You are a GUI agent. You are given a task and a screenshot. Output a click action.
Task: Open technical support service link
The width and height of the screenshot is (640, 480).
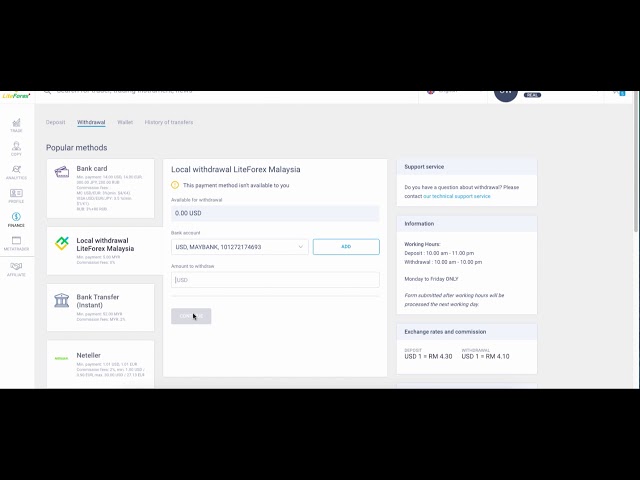[x=457, y=196]
